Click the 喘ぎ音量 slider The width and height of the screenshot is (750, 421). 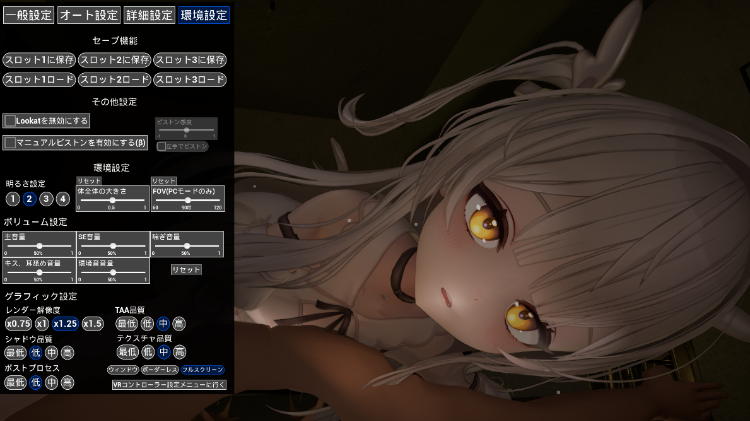187,246
